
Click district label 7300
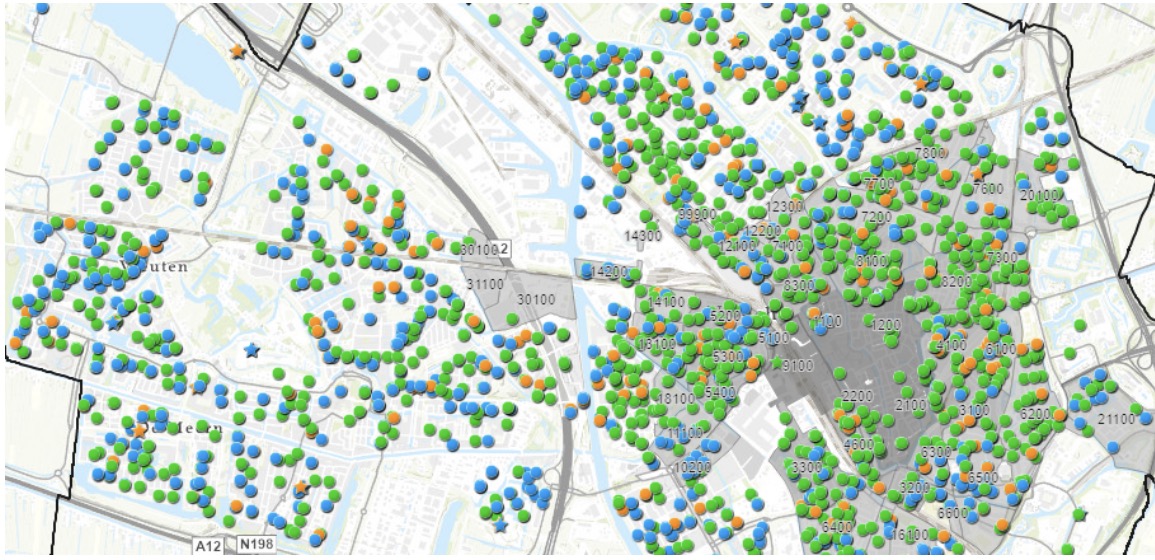(1002, 257)
